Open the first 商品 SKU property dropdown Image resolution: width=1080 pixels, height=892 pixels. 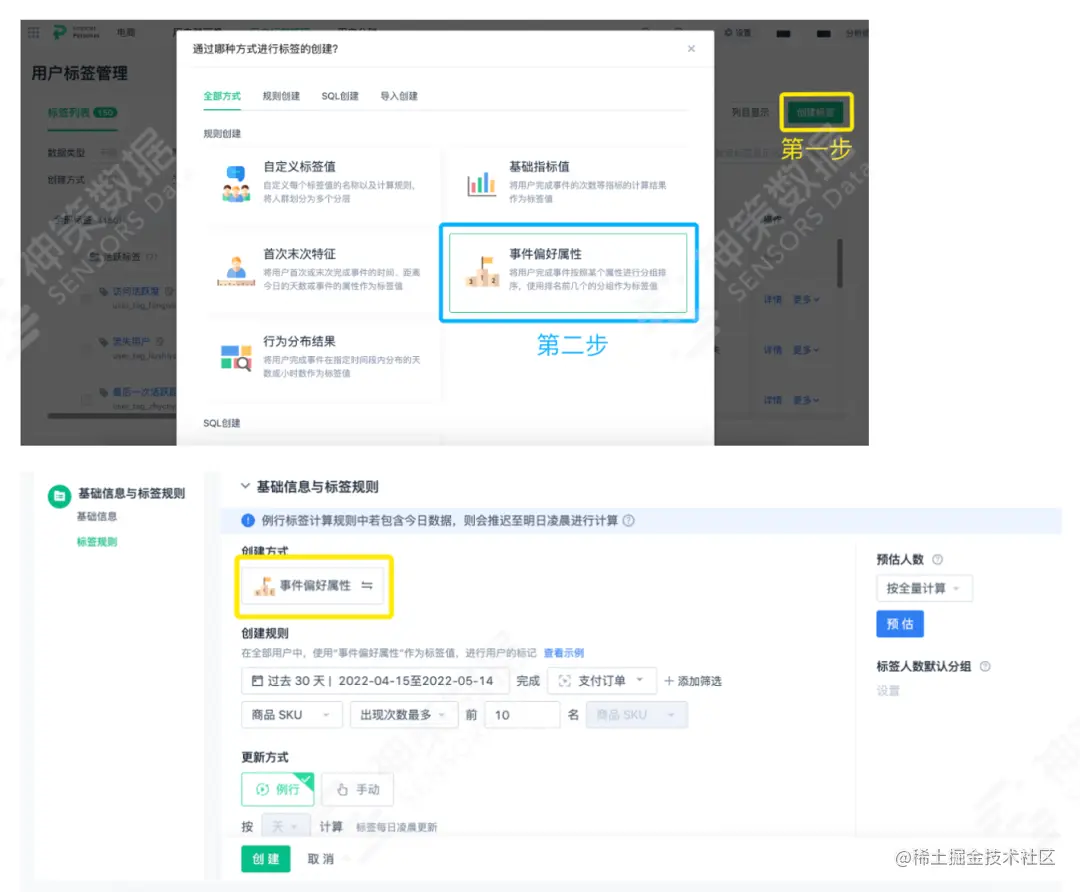[x=291, y=715]
